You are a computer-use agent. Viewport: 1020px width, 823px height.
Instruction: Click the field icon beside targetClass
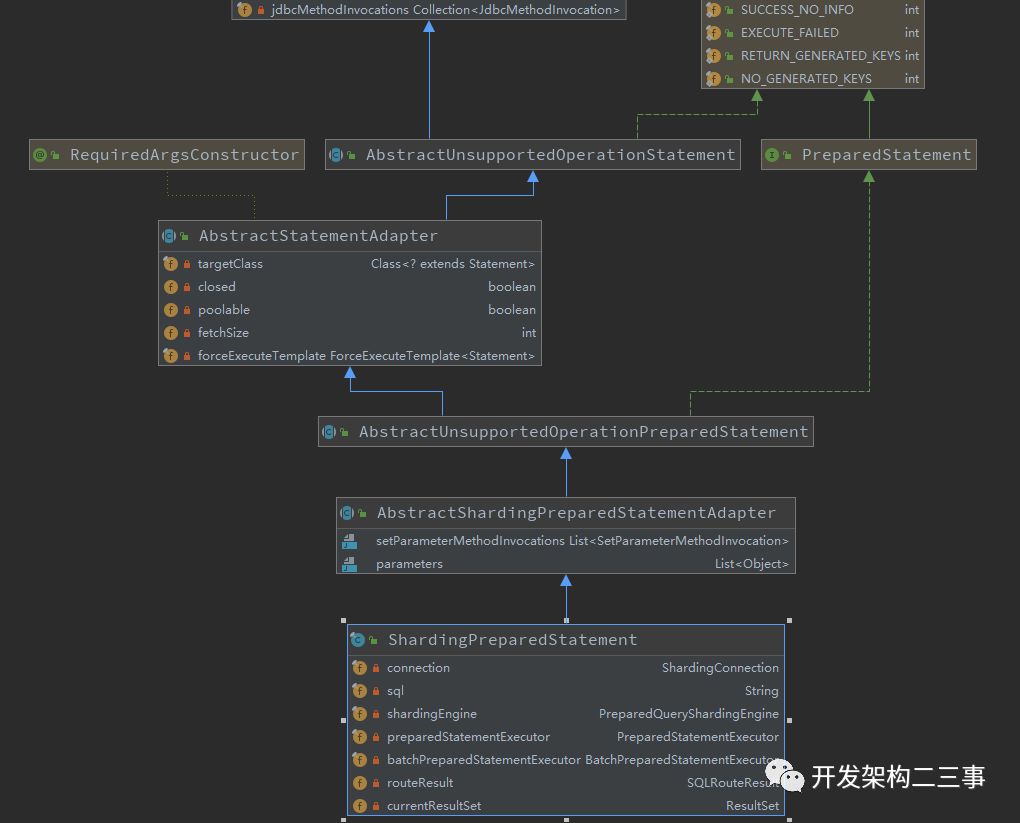coord(170,264)
